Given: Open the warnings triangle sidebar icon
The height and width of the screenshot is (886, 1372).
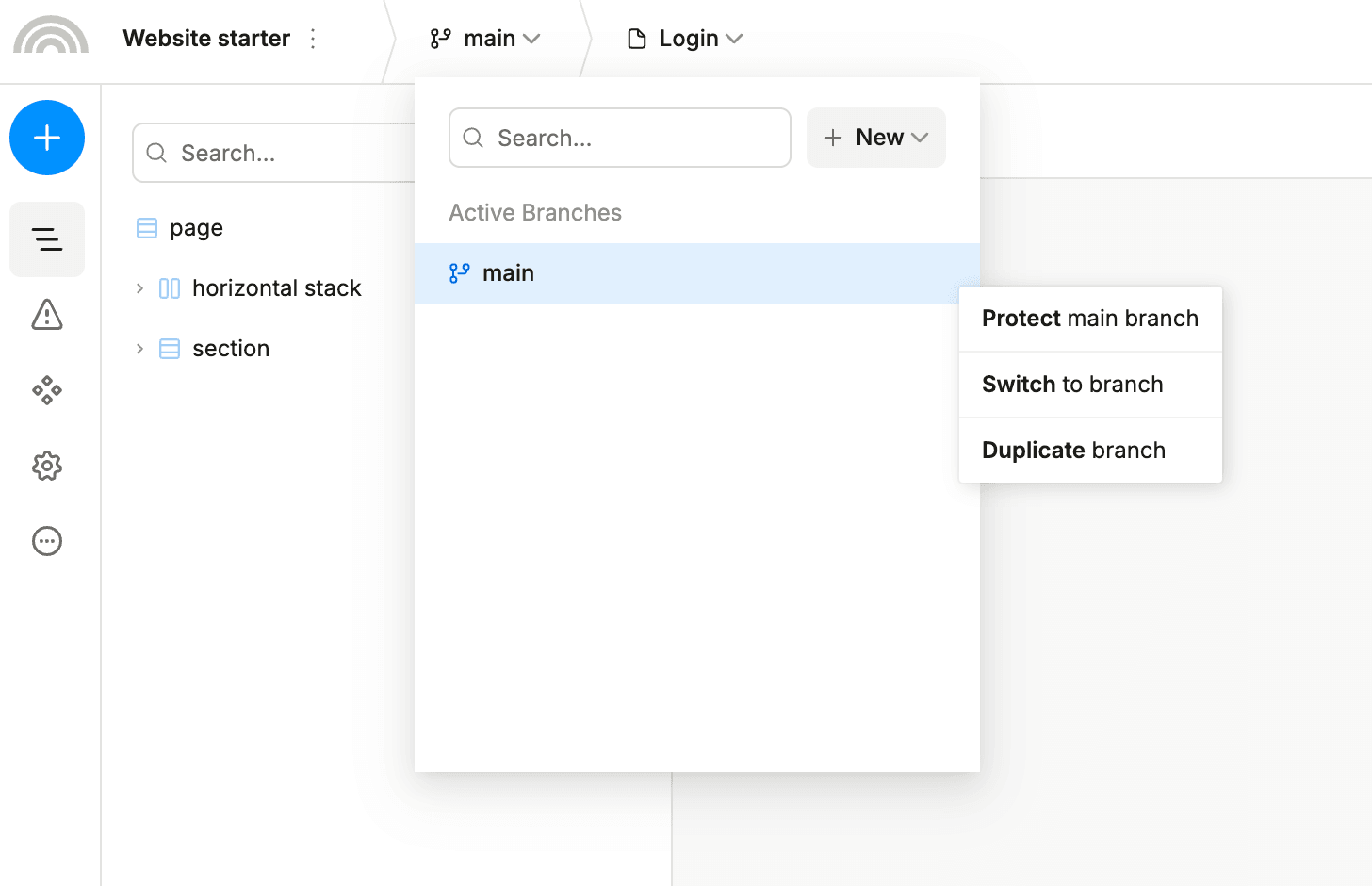Looking at the screenshot, I should [47, 315].
